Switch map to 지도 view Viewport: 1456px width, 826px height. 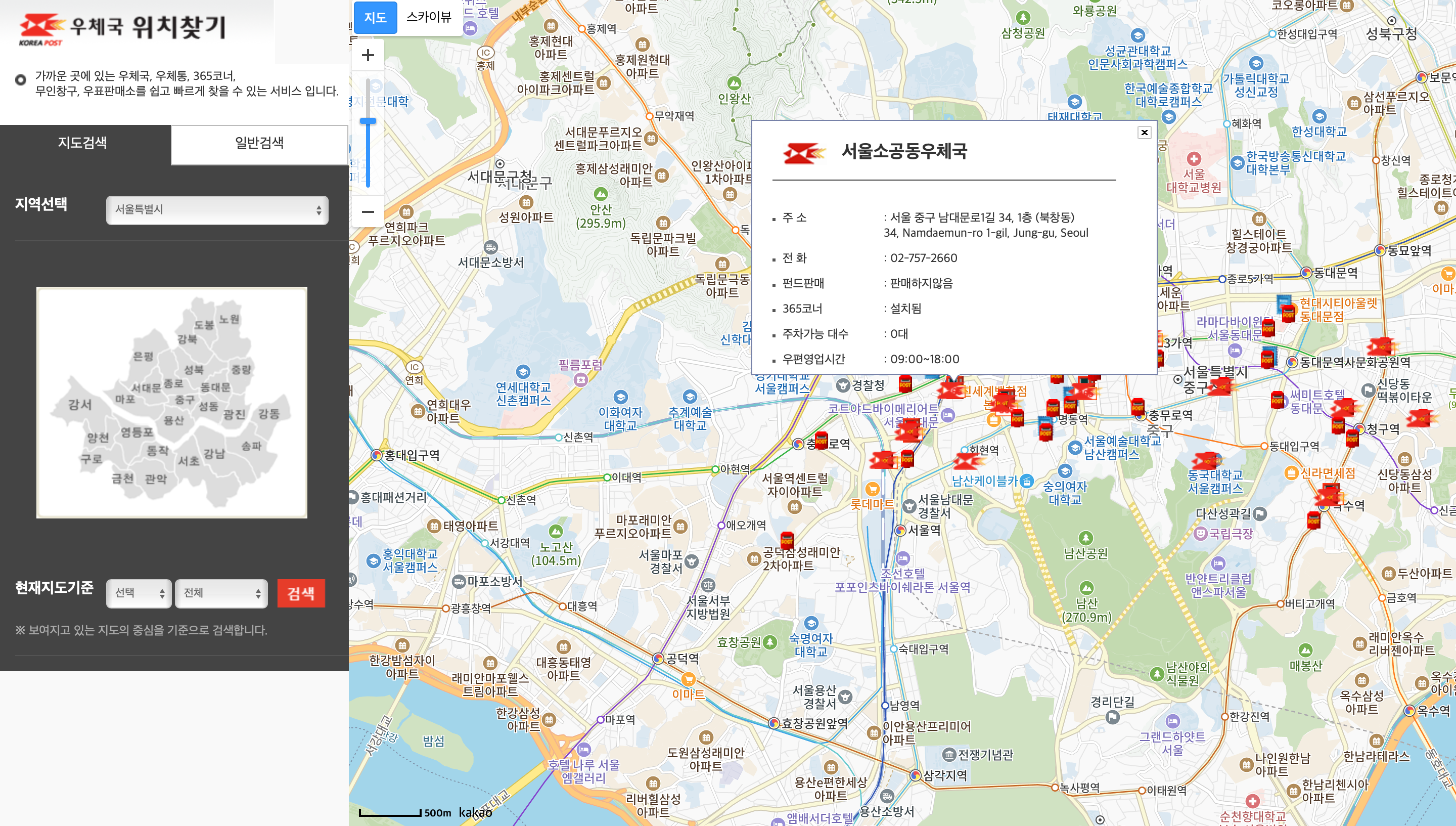(375, 17)
